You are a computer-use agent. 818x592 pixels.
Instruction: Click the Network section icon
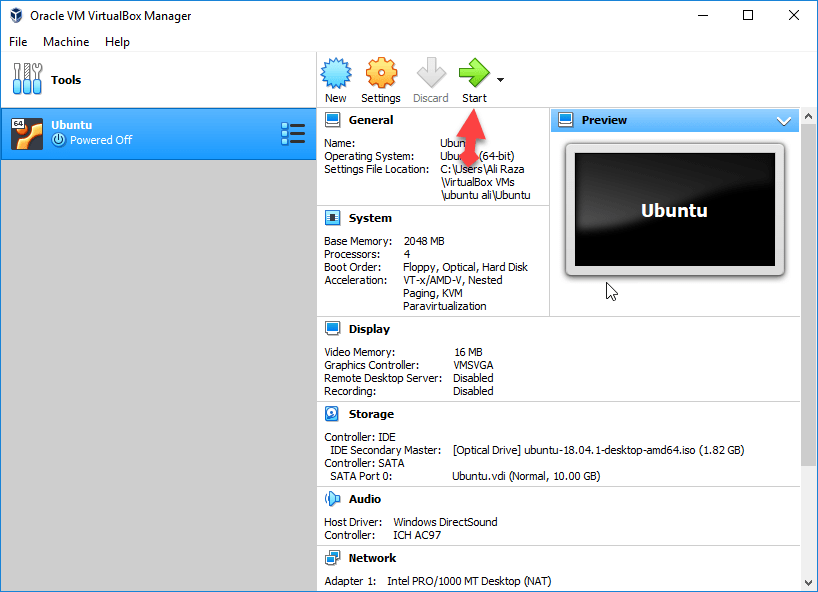click(x=333, y=558)
